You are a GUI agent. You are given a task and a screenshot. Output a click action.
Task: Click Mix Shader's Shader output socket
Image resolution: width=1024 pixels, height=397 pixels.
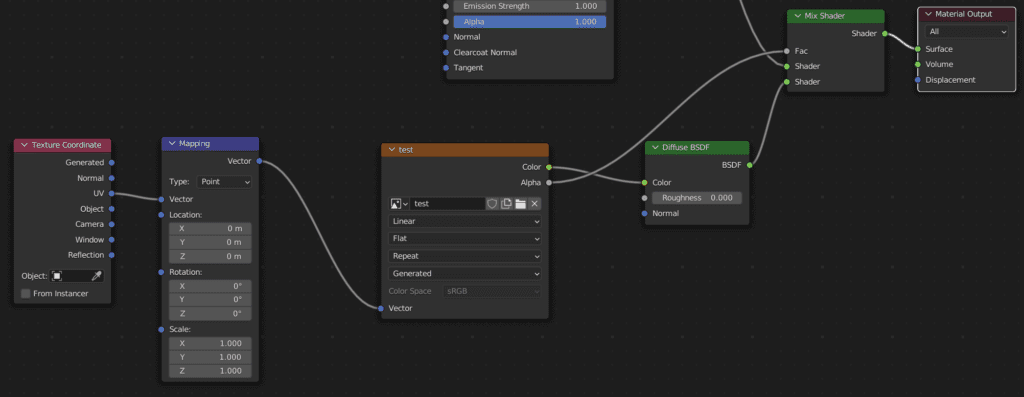click(x=885, y=33)
